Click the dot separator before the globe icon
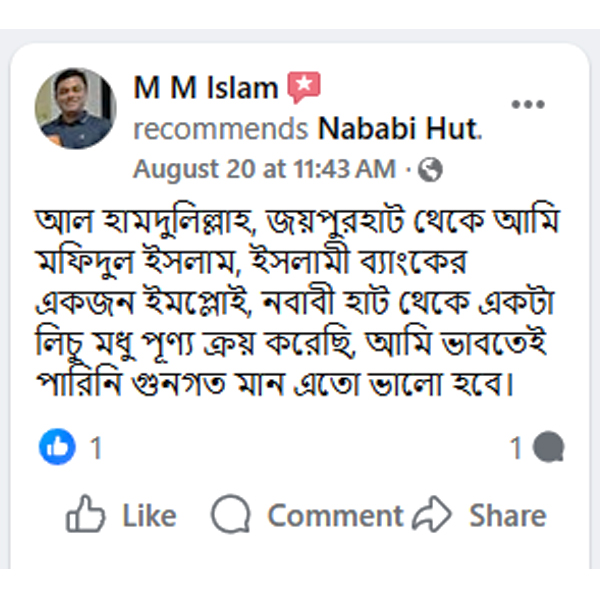This screenshot has width=600, height=600. pyautogui.click(x=409, y=170)
